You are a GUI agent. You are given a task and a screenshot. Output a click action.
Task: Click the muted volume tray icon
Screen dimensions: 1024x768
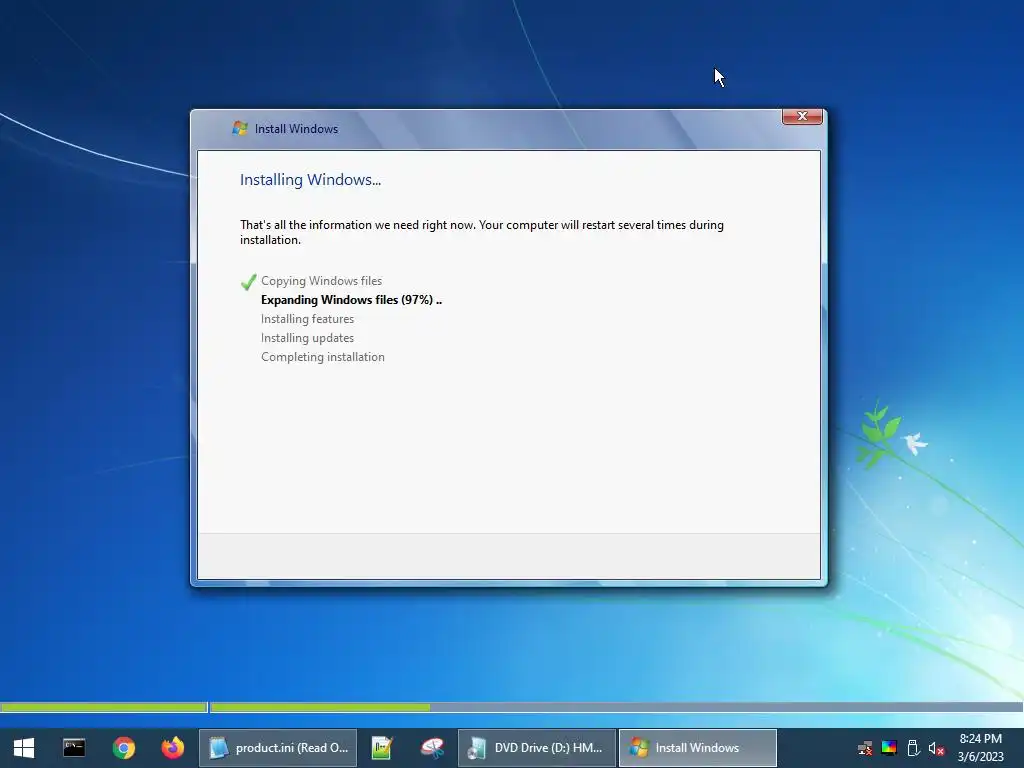tap(936, 748)
